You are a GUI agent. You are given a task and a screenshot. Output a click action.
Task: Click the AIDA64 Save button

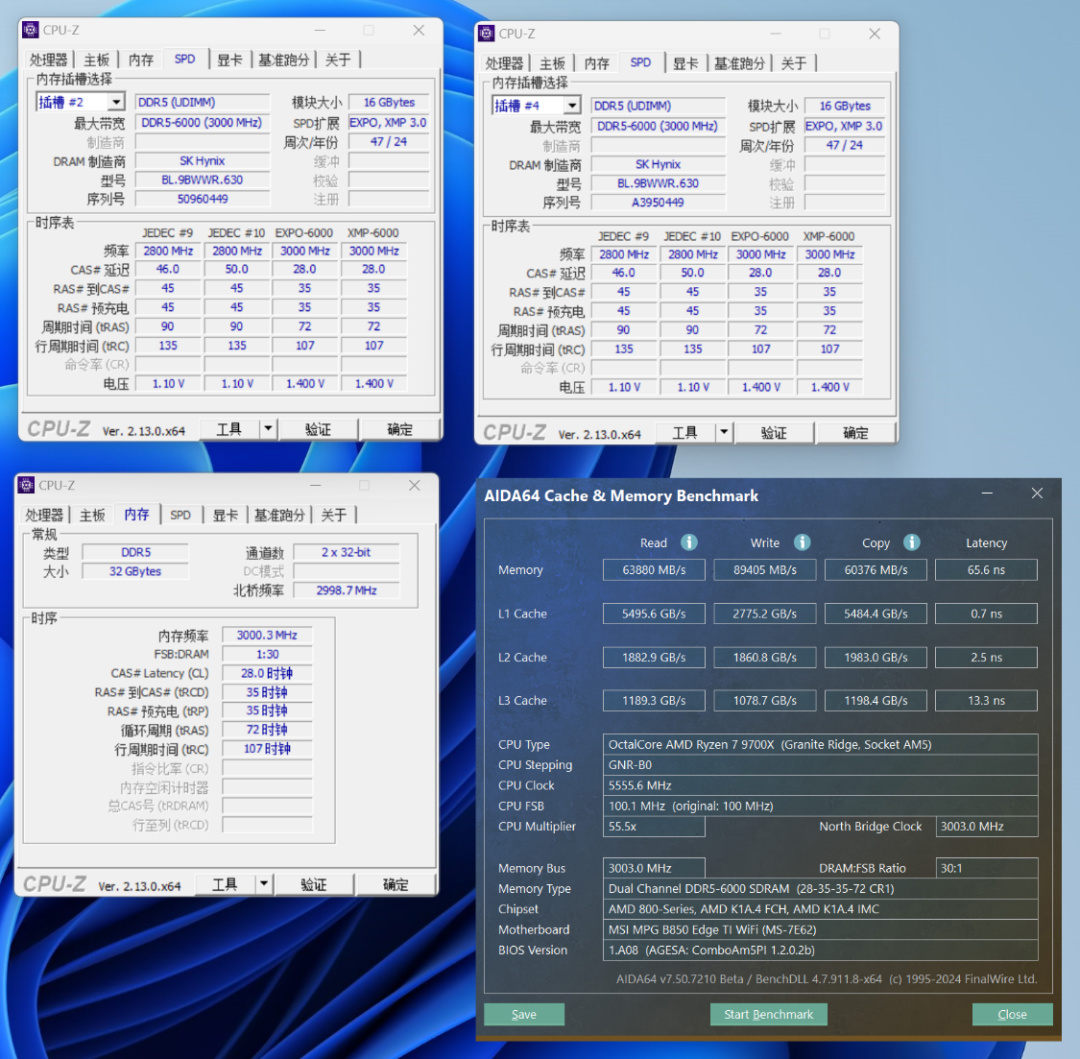pos(524,1014)
